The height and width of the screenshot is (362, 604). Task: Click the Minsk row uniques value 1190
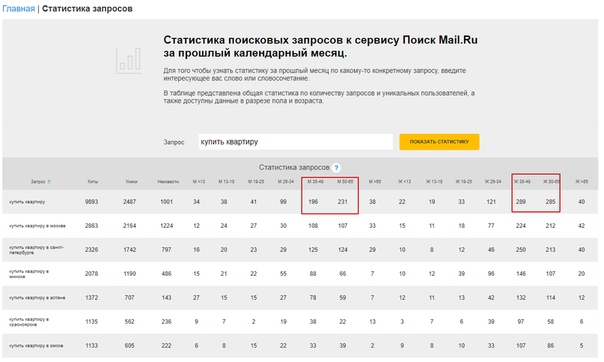pyautogui.click(x=129, y=274)
